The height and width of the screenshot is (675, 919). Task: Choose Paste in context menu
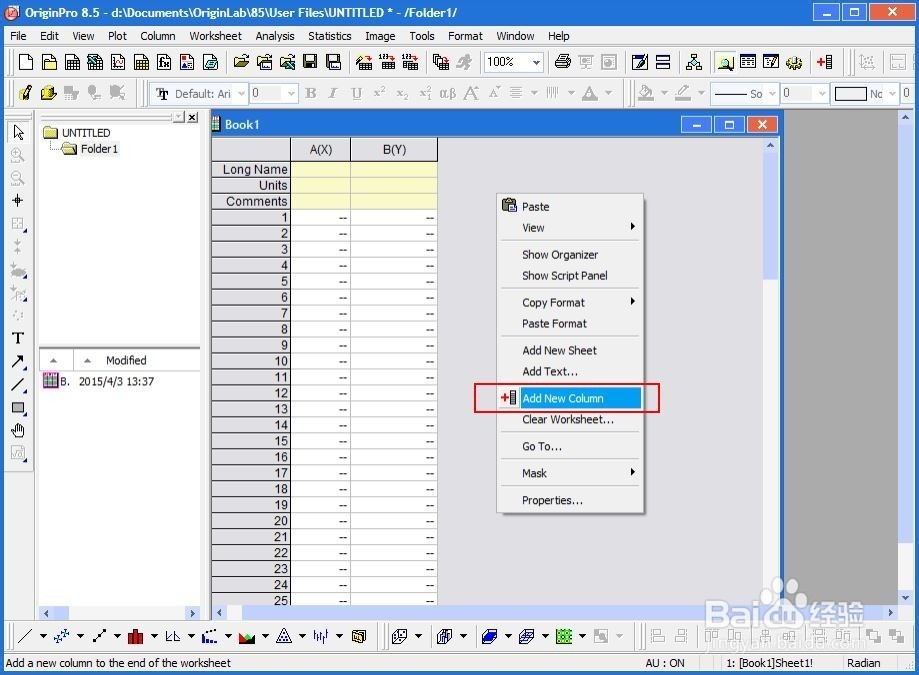(570, 206)
